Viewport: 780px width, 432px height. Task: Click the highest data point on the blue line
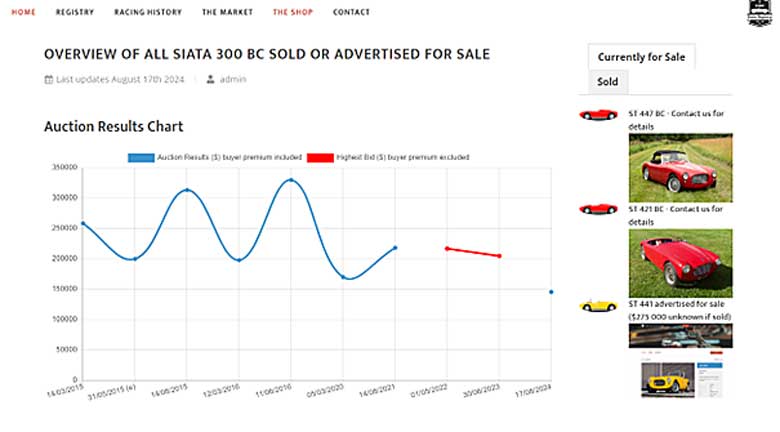291,180
